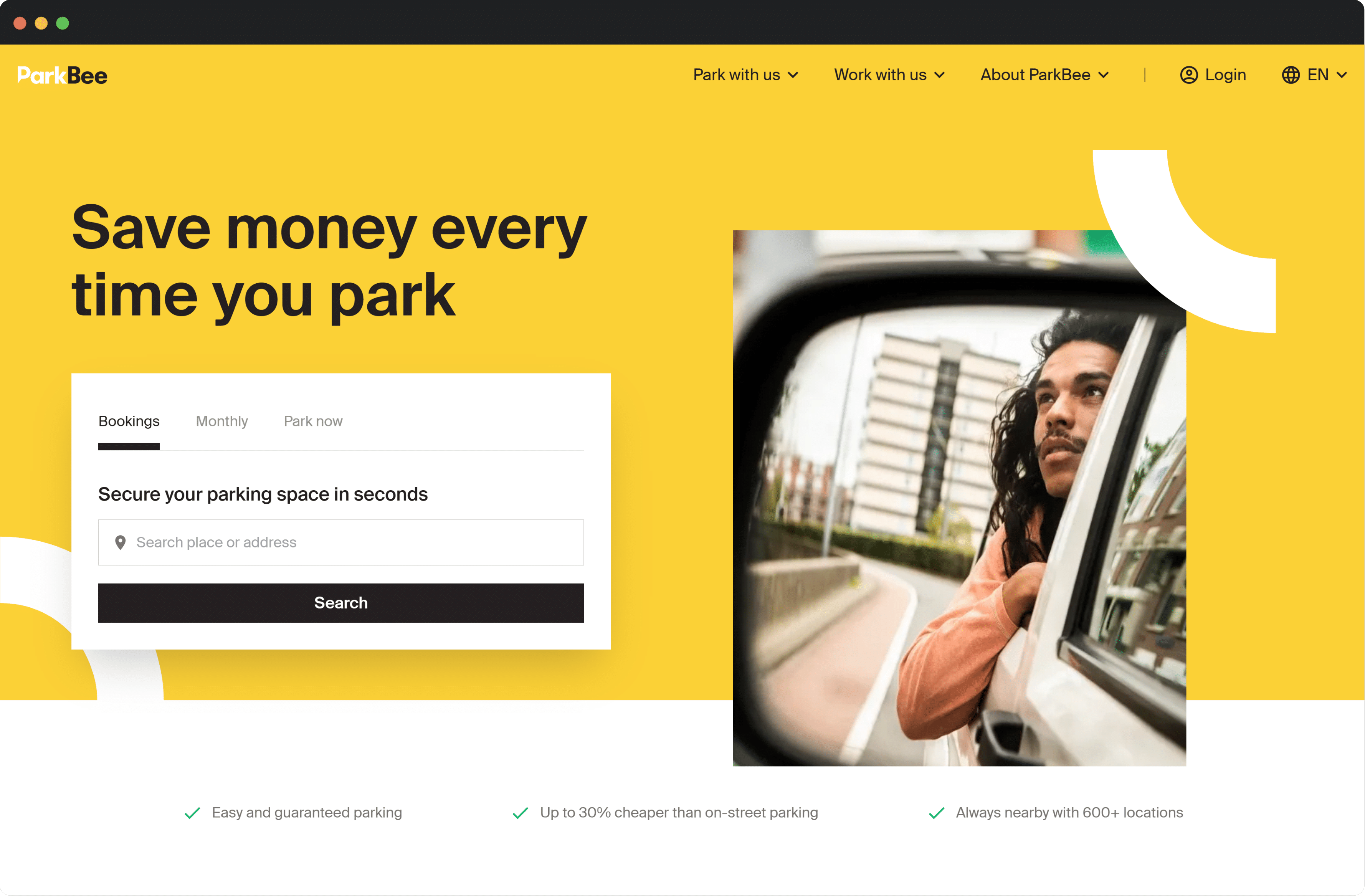Toggle the Monthly parking option

221,420
